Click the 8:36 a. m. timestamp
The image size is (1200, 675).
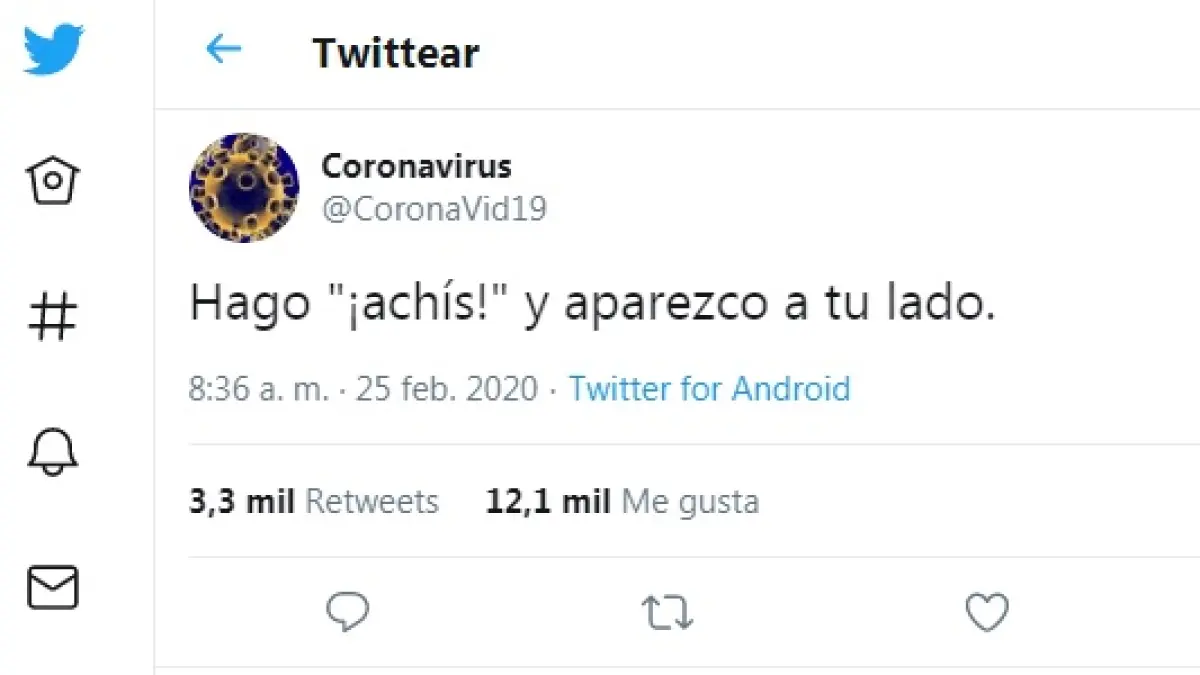click(258, 388)
